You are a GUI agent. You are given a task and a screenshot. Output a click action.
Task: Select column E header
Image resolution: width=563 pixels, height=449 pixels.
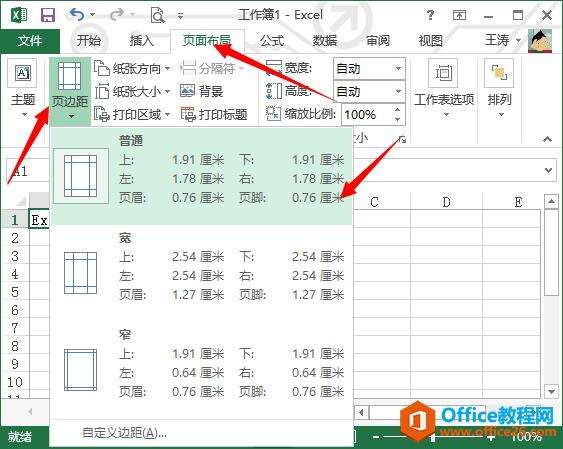point(518,202)
